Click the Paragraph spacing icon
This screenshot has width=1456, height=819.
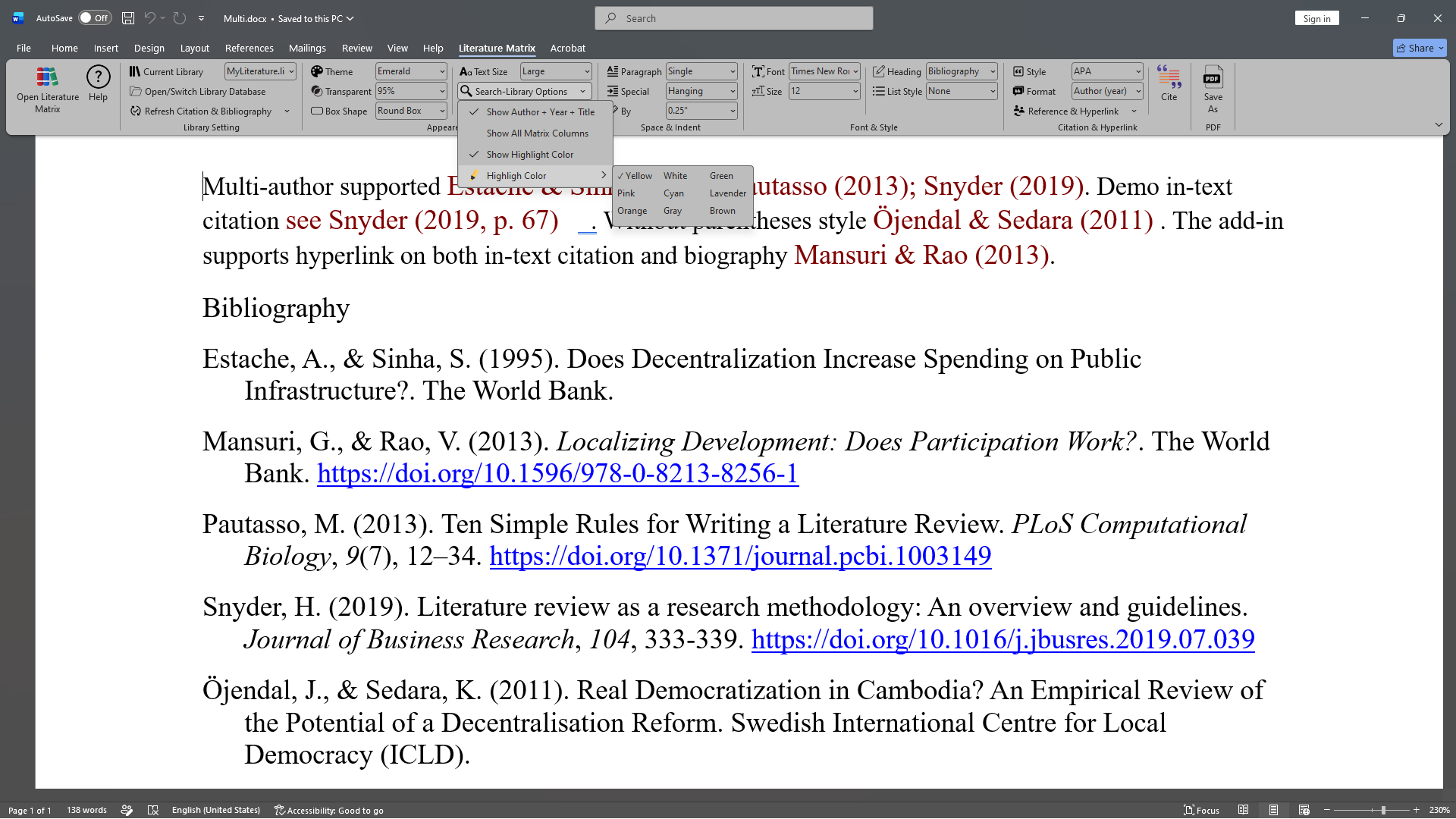[x=613, y=71]
